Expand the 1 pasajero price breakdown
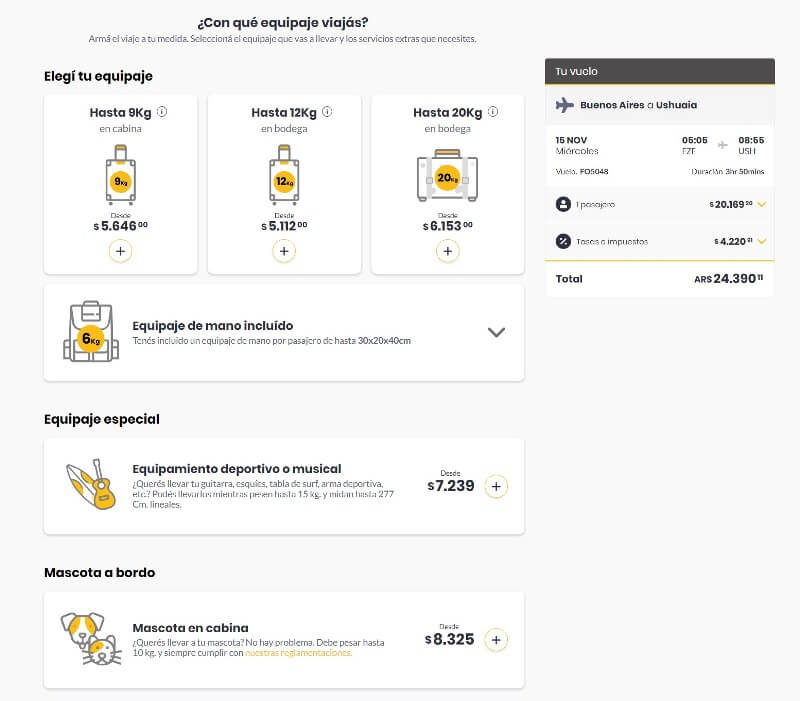800x701 pixels. pos(762,205)
